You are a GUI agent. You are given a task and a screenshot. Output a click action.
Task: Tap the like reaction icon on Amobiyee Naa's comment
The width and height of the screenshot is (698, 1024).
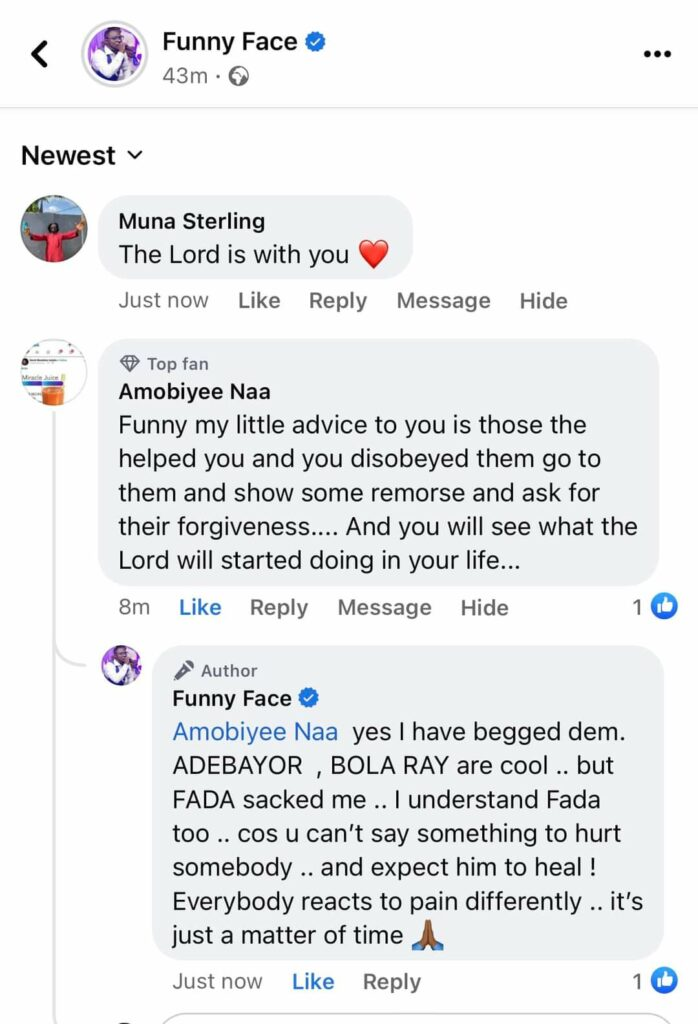[x=664, y=606]
